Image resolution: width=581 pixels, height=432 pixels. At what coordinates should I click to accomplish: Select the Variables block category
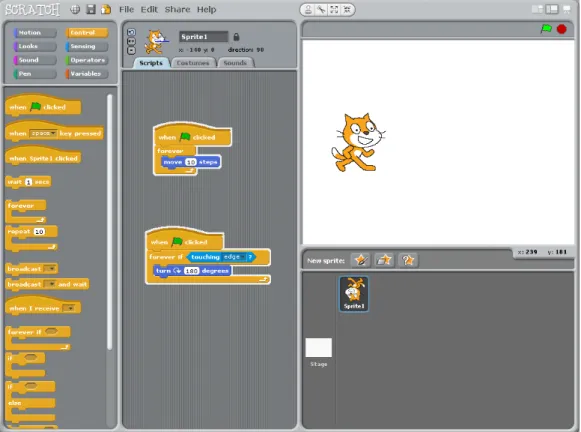tap(87, 74)
